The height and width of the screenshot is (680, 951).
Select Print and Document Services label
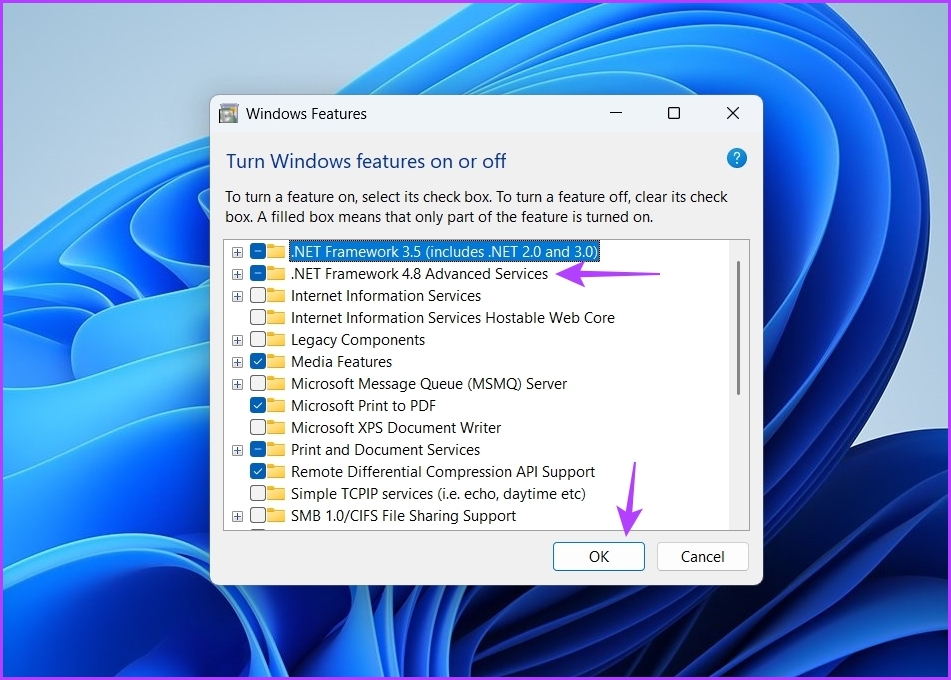click(385, 449)
